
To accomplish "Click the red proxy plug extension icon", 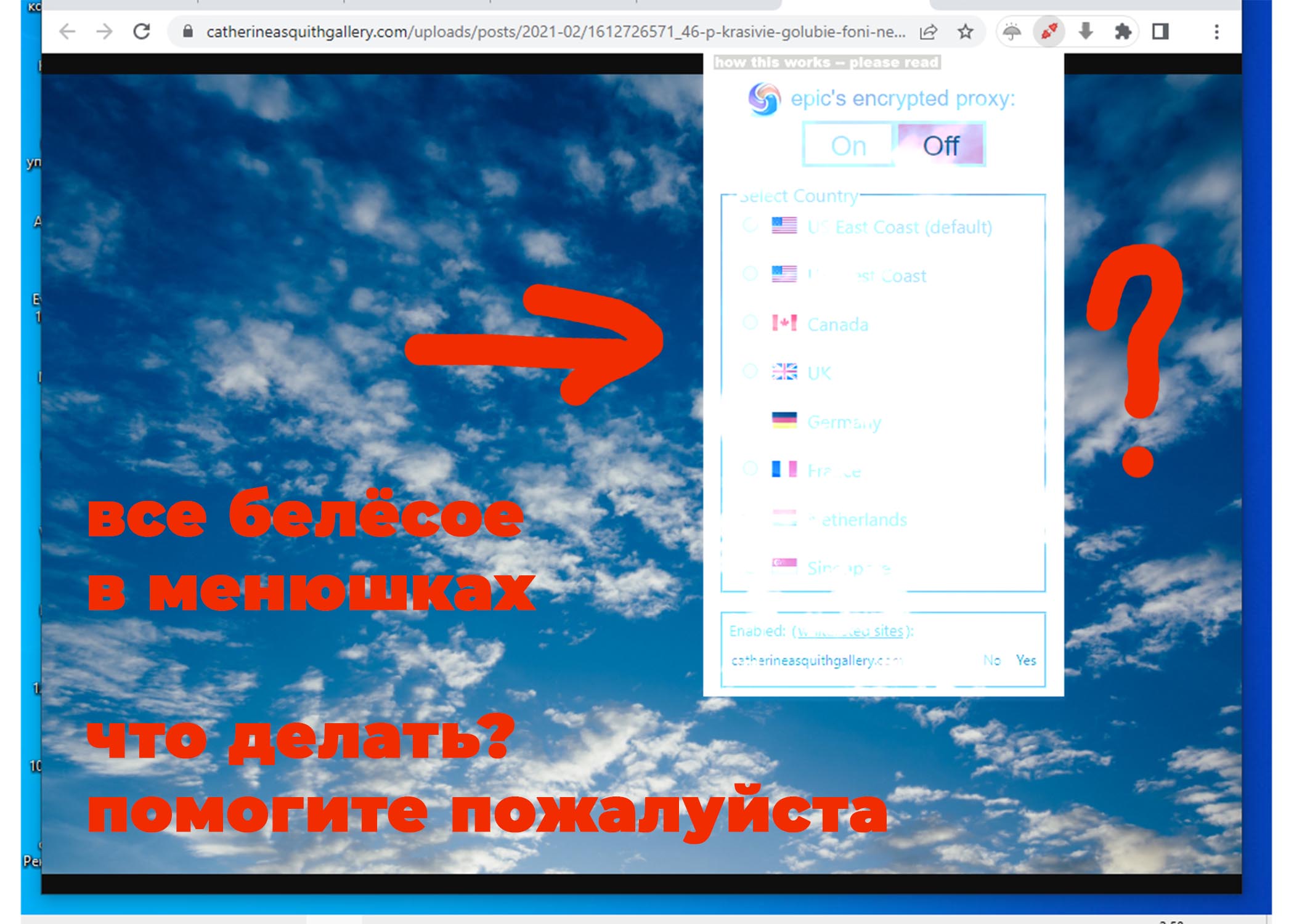I will pos(1049,31).
